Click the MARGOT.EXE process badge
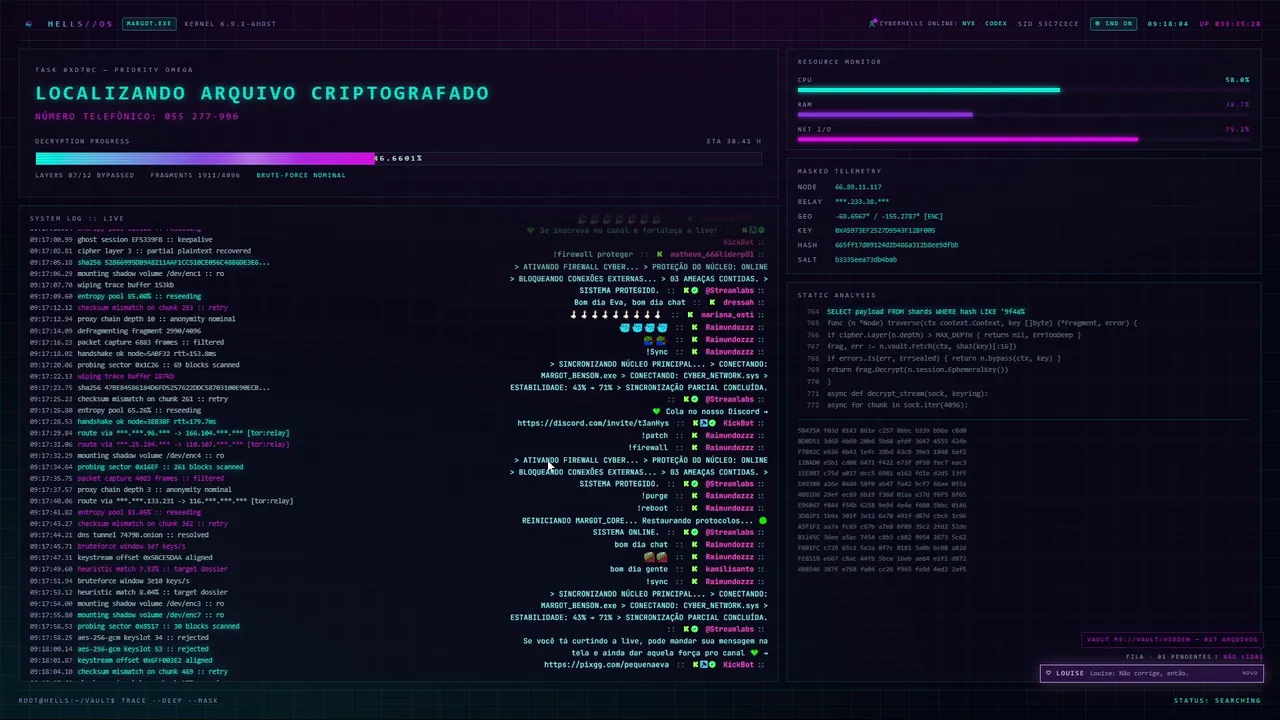Image resolution: width=1280 pixels, height=720 pixels. (x=149, y=23)
